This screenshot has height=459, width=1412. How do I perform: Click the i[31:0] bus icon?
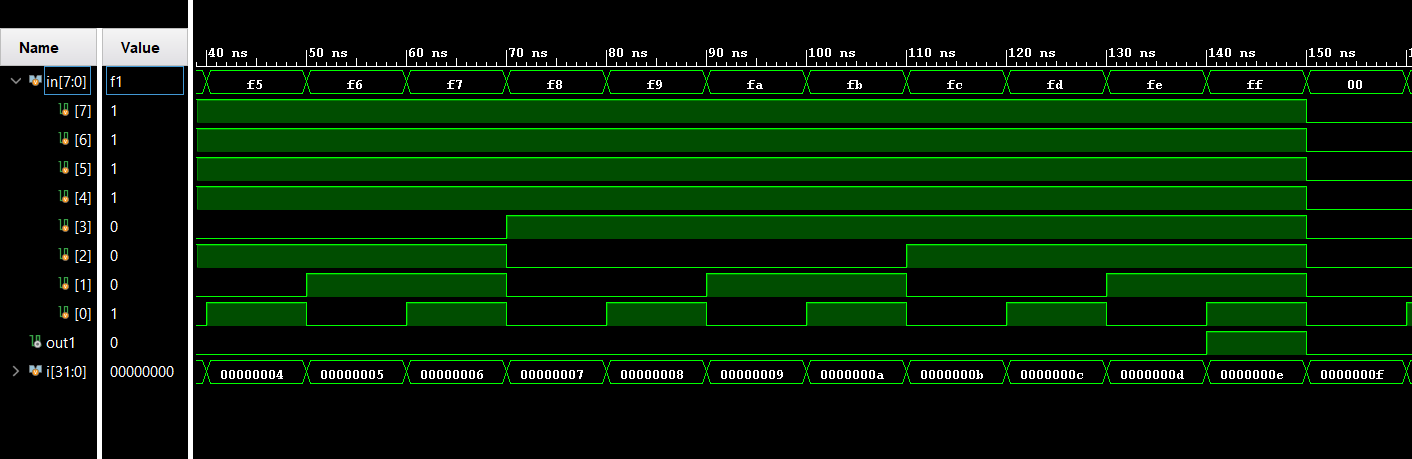[36, 371]
